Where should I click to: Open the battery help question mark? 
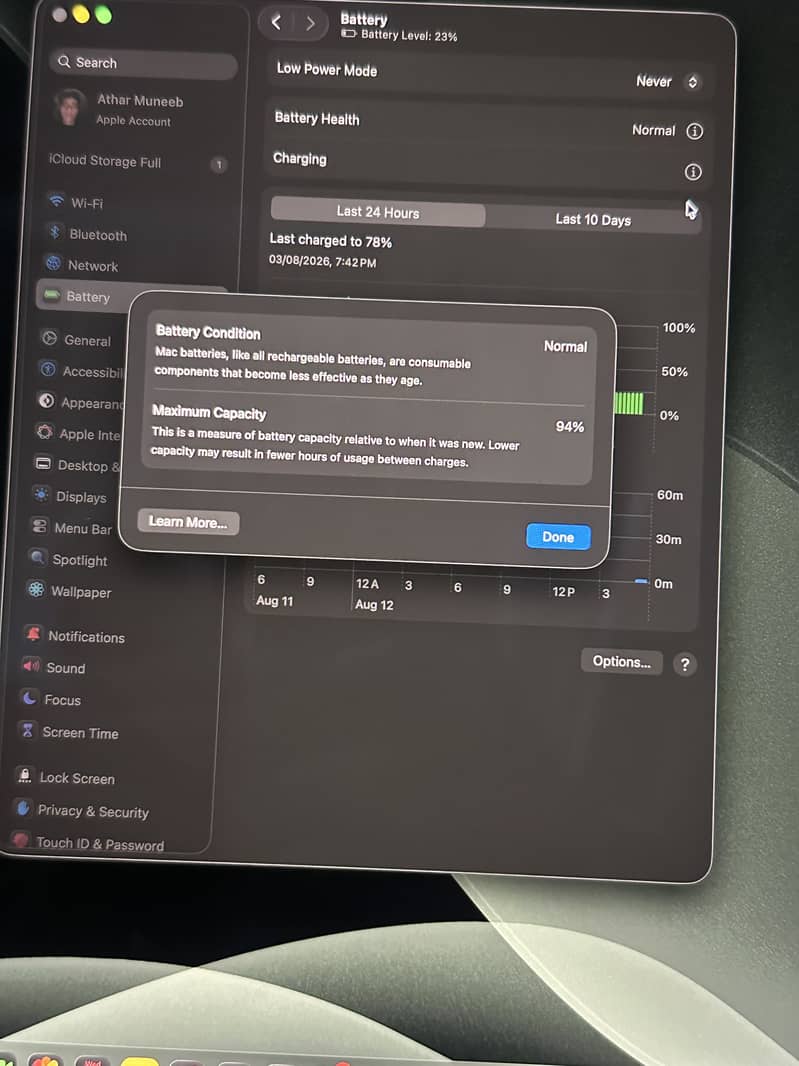(x=685, y=664)
